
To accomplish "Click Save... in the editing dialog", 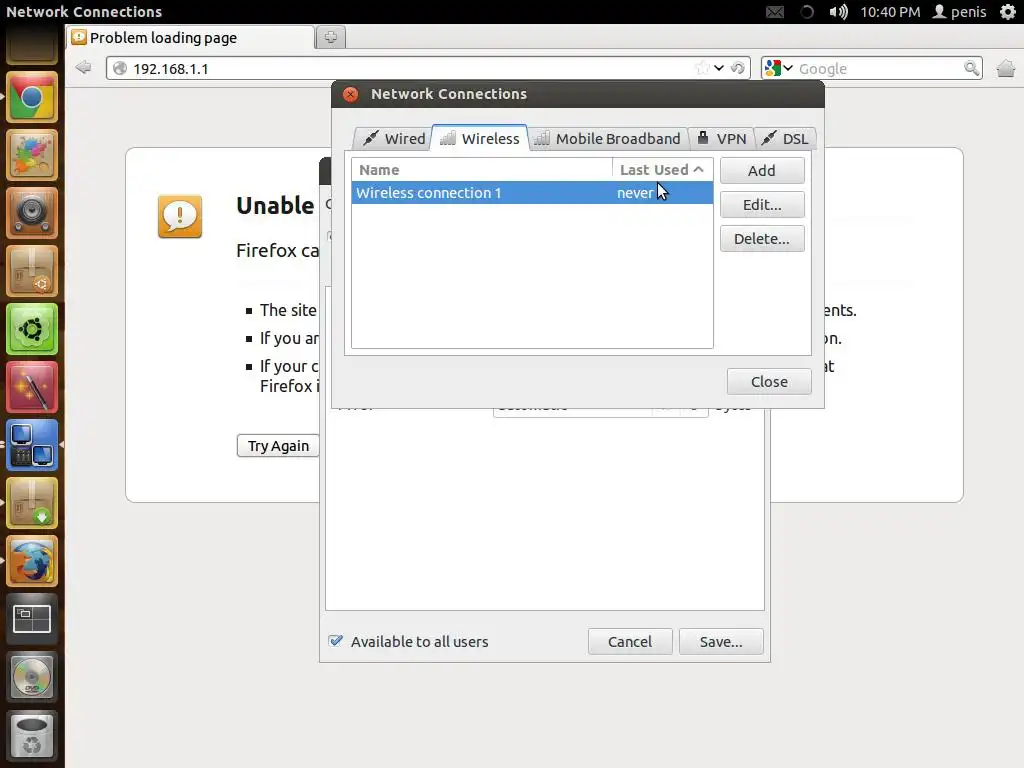I will [721, 641].
